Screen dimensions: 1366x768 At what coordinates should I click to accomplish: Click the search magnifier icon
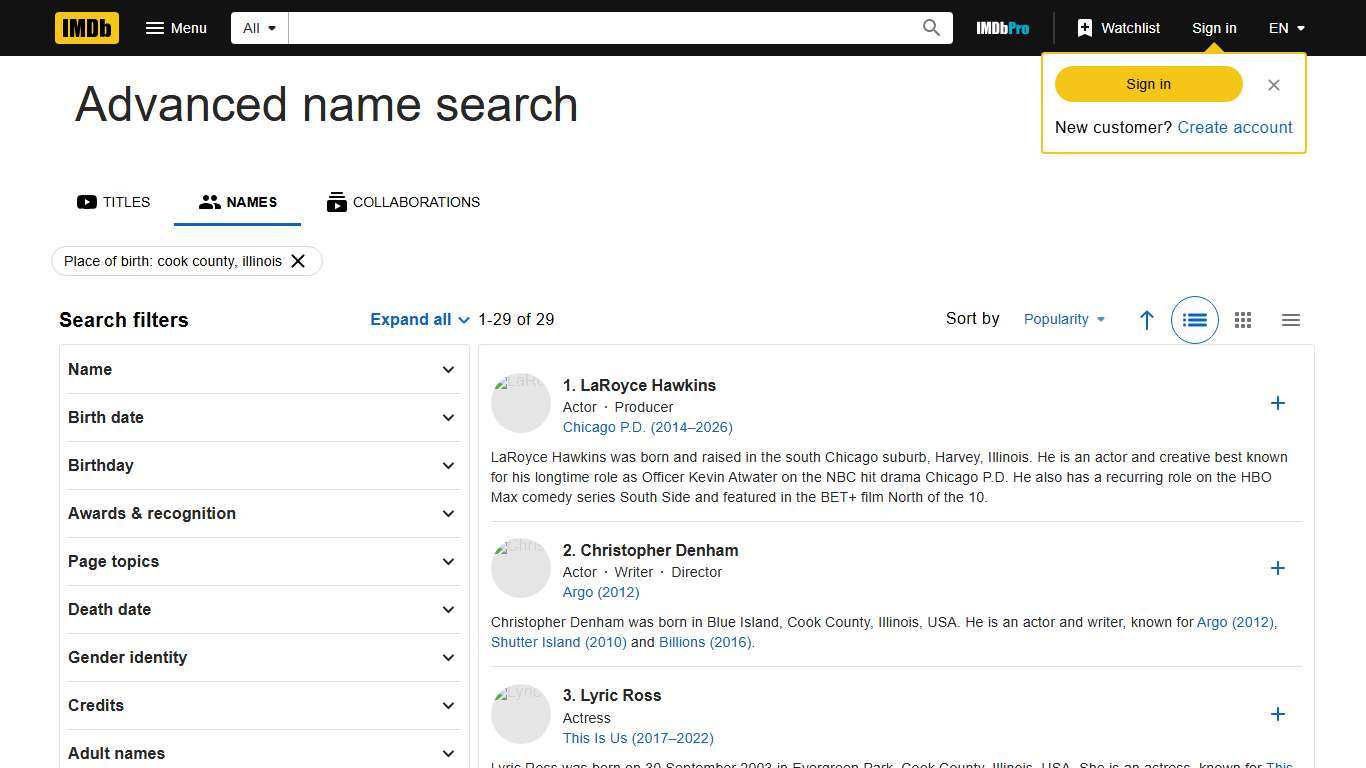[931, 28]
